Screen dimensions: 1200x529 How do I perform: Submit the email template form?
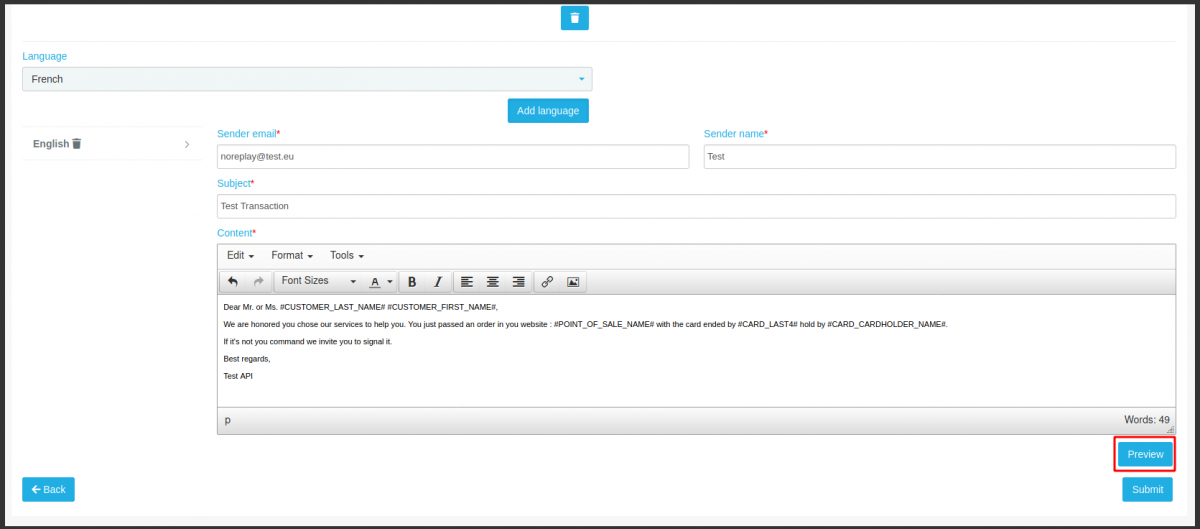point(1147,489)
